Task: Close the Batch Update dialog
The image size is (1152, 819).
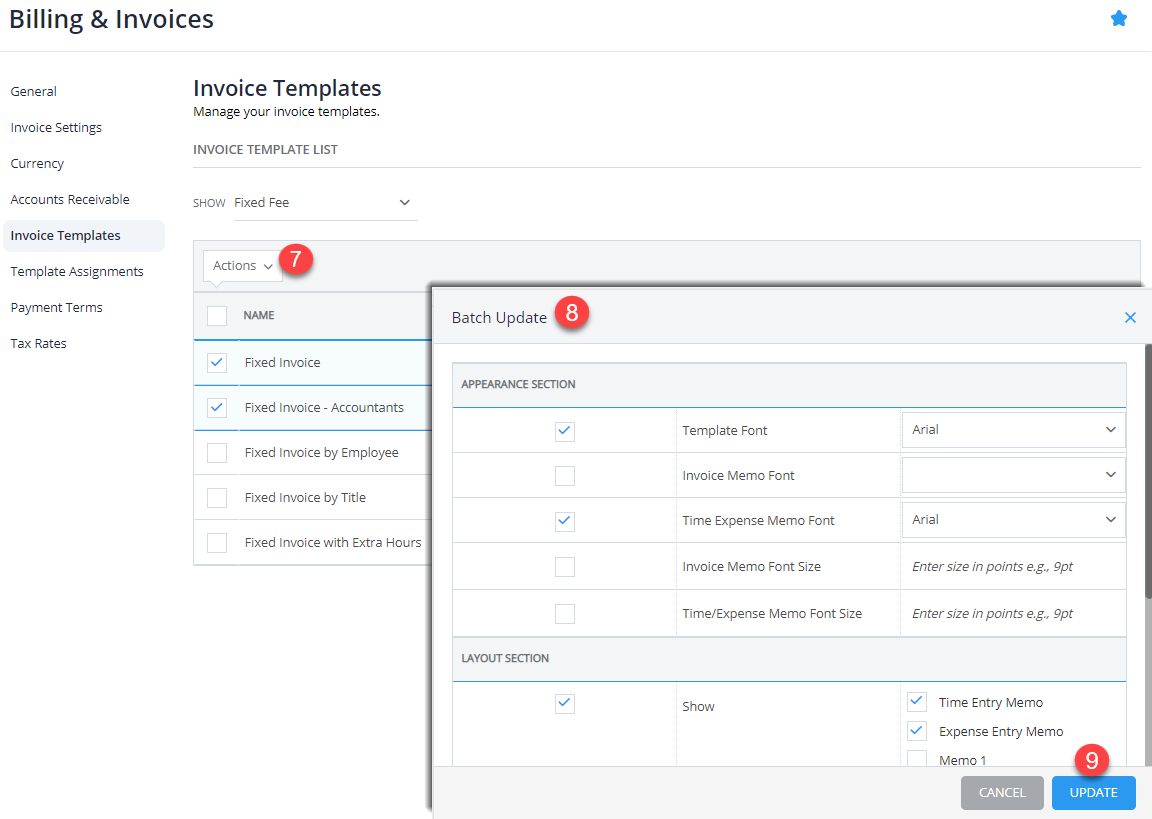Action: pos(1130,317)
